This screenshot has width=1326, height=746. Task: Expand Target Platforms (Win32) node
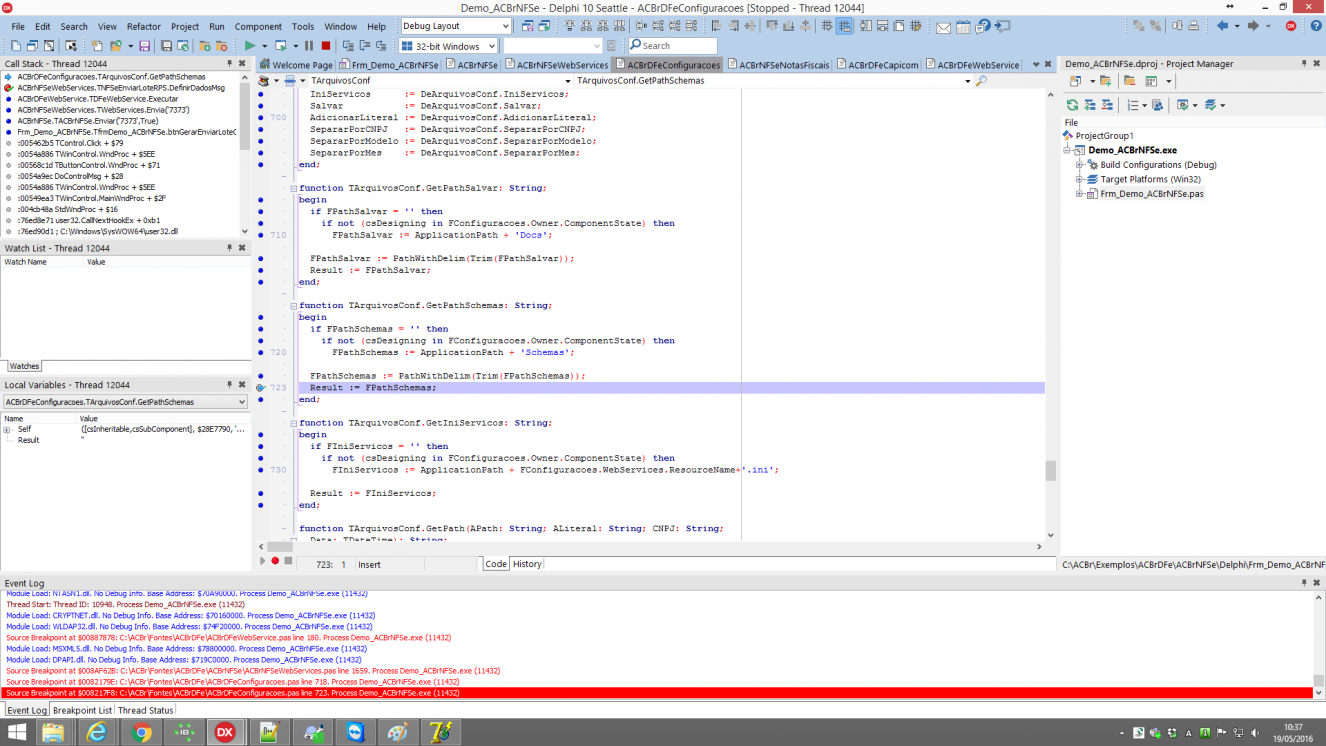pyautogui.click(x=1080, y=179)
